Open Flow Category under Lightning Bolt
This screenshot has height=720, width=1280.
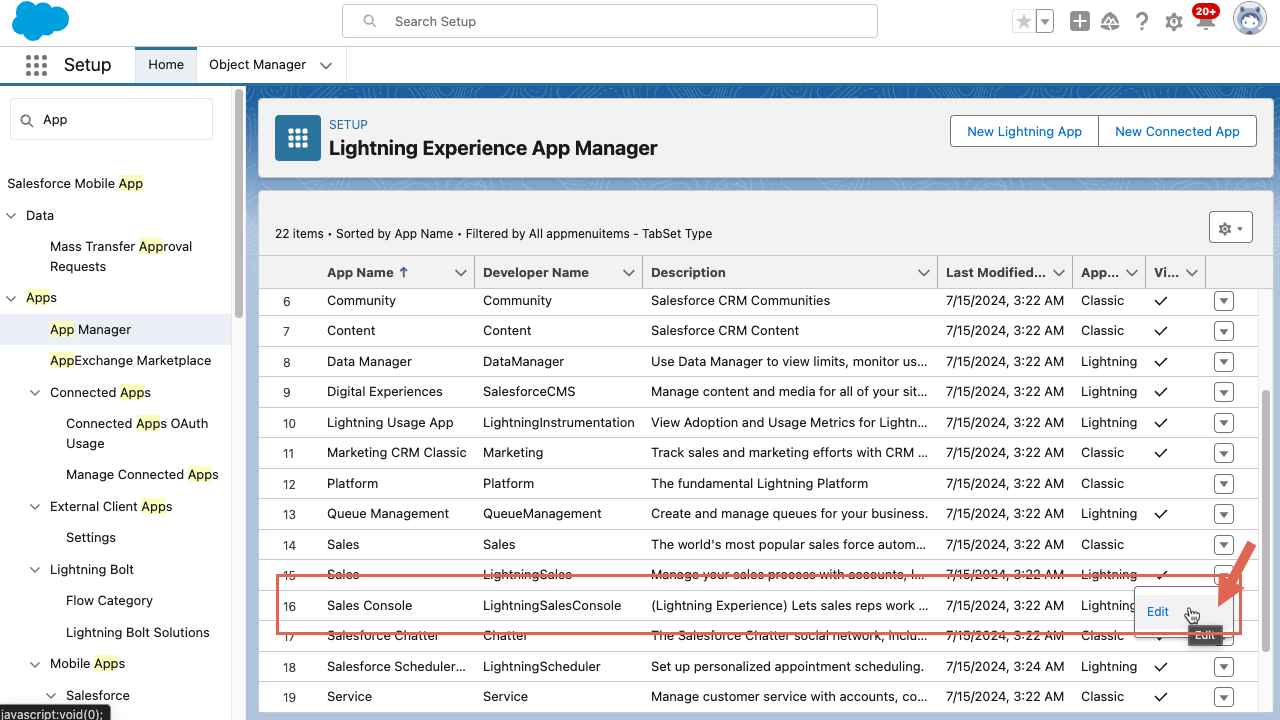[x=109, y=601]
